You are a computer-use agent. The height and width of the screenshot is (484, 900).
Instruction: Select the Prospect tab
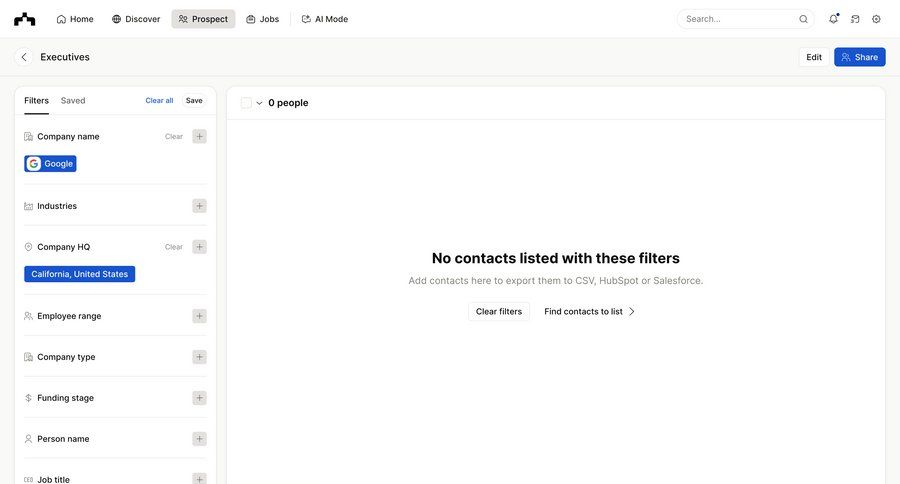point(203,19)
